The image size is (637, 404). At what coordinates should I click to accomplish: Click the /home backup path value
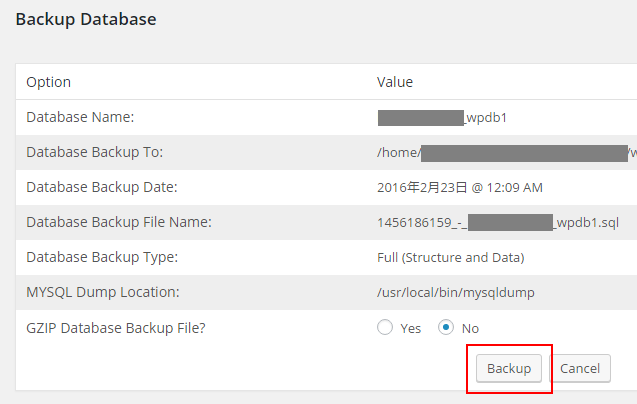tap(398, 152)
